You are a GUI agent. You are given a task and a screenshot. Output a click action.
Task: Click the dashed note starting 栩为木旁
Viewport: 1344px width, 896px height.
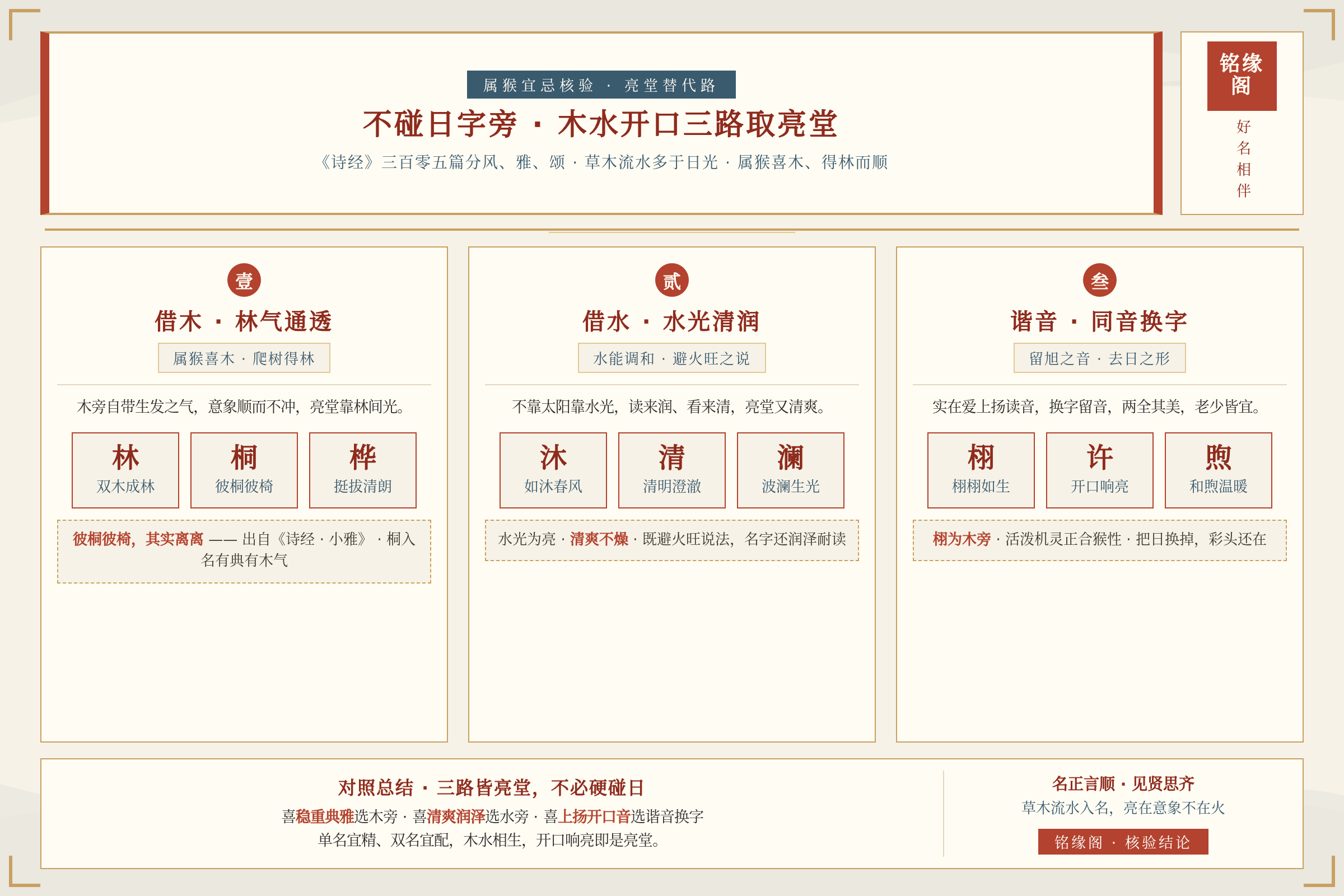pos(1099,540)
